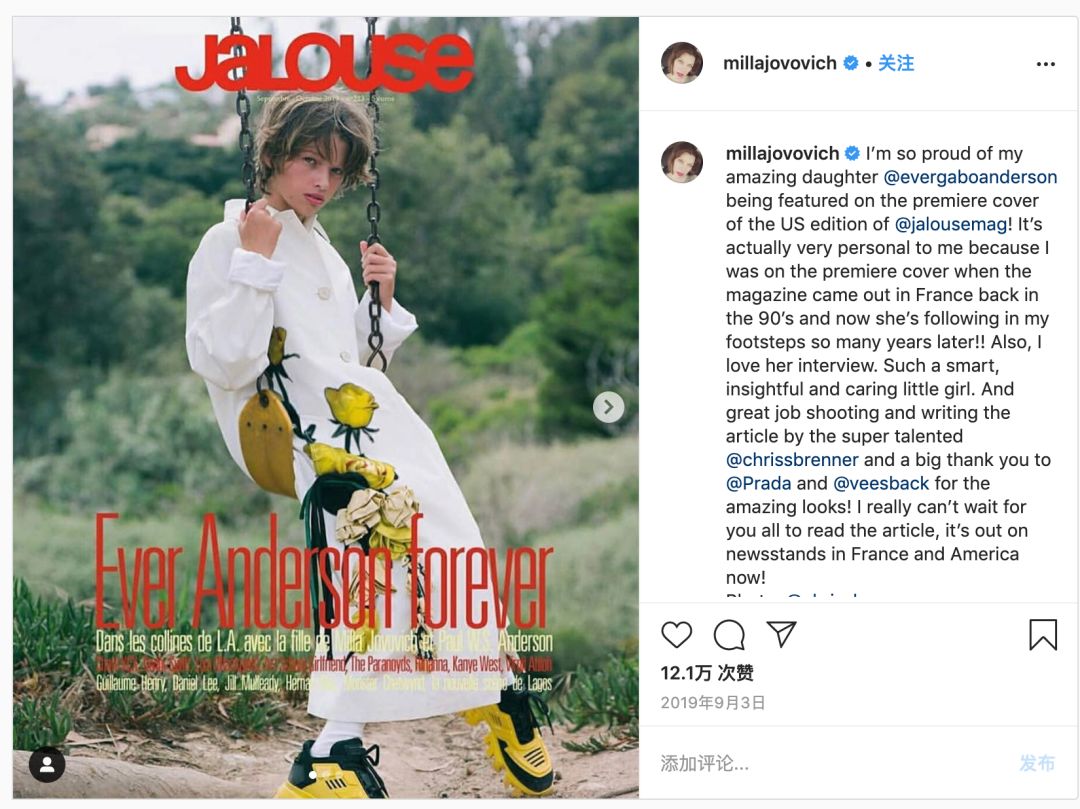The image size is (1080, 809).
Task: Save the post with the bookmark icon
Action: point(1043,635)
